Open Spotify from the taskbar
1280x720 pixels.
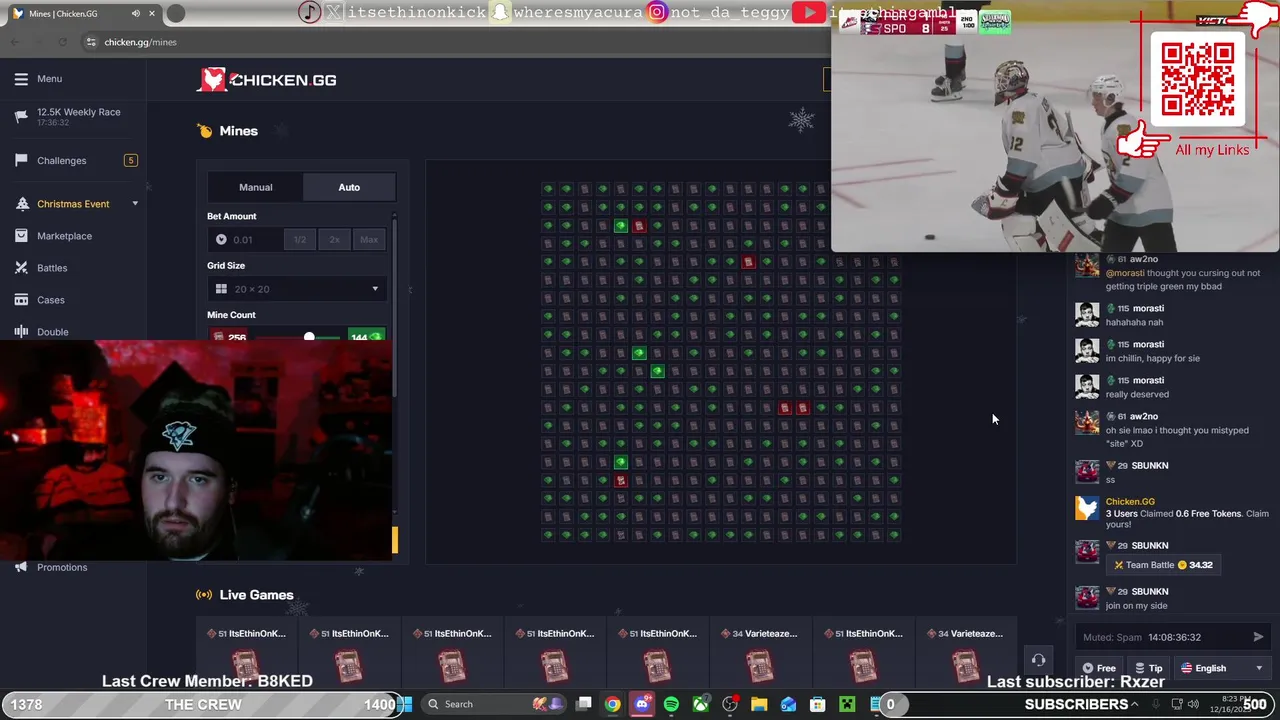click(671, 704)
